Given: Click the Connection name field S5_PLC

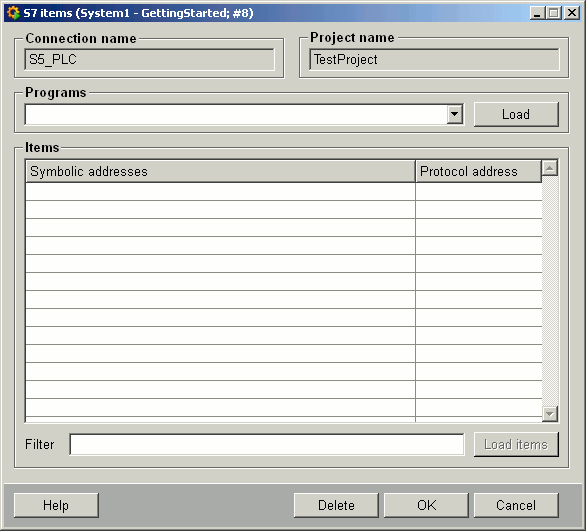Looking at the screenshot, I should (149, 59).
